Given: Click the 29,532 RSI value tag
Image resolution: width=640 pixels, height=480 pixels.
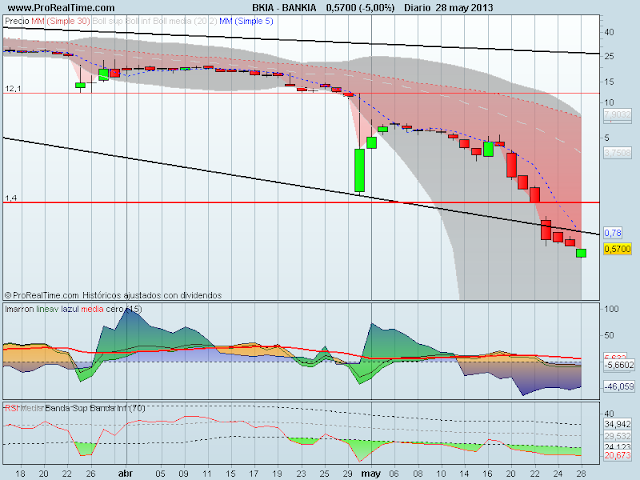Looking at the screenshot, I should tap(617, 436).
